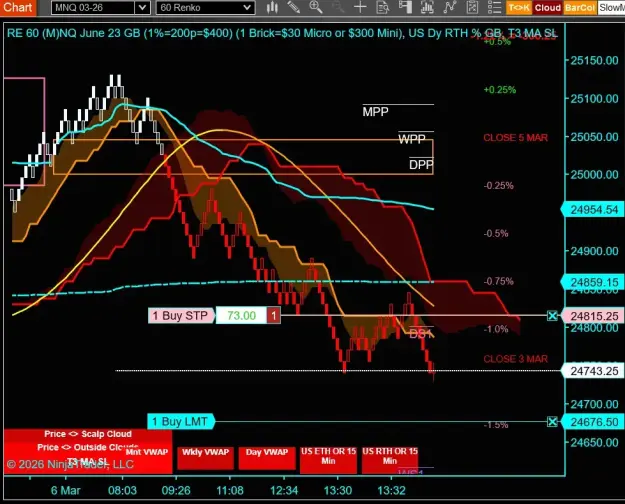625x504 pixels.
Task: Open the bar type candlestick icon
Action: point(272,7)
